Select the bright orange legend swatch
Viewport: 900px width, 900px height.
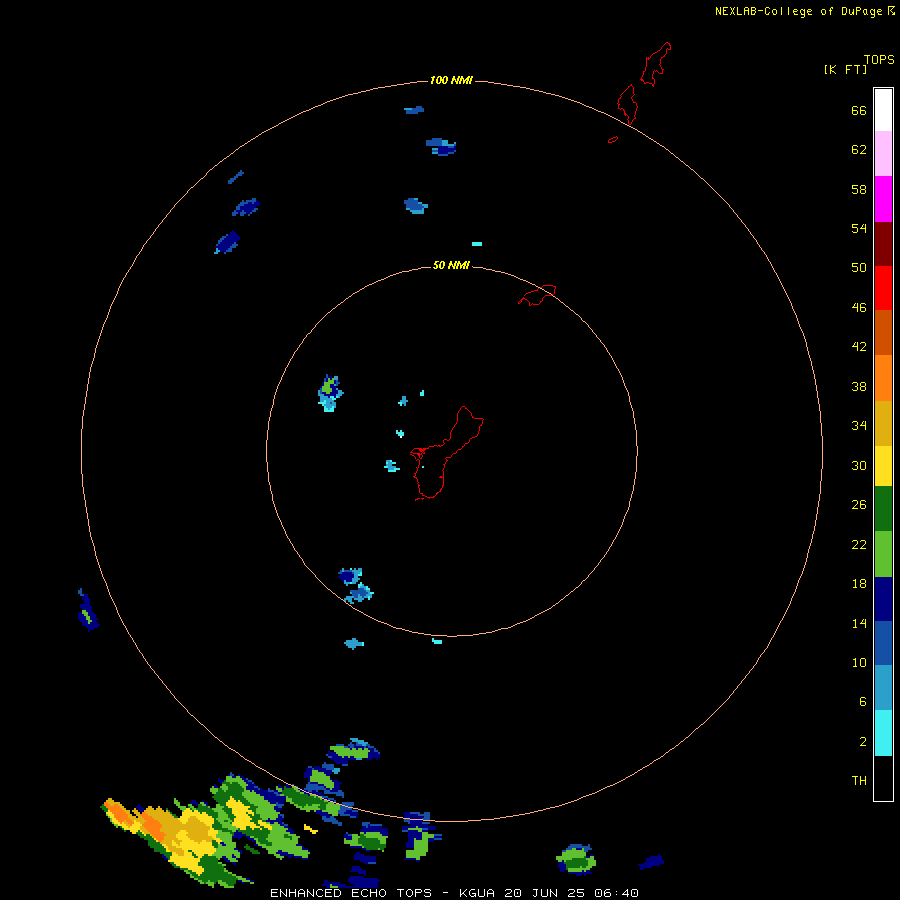(x=883, y=378)
